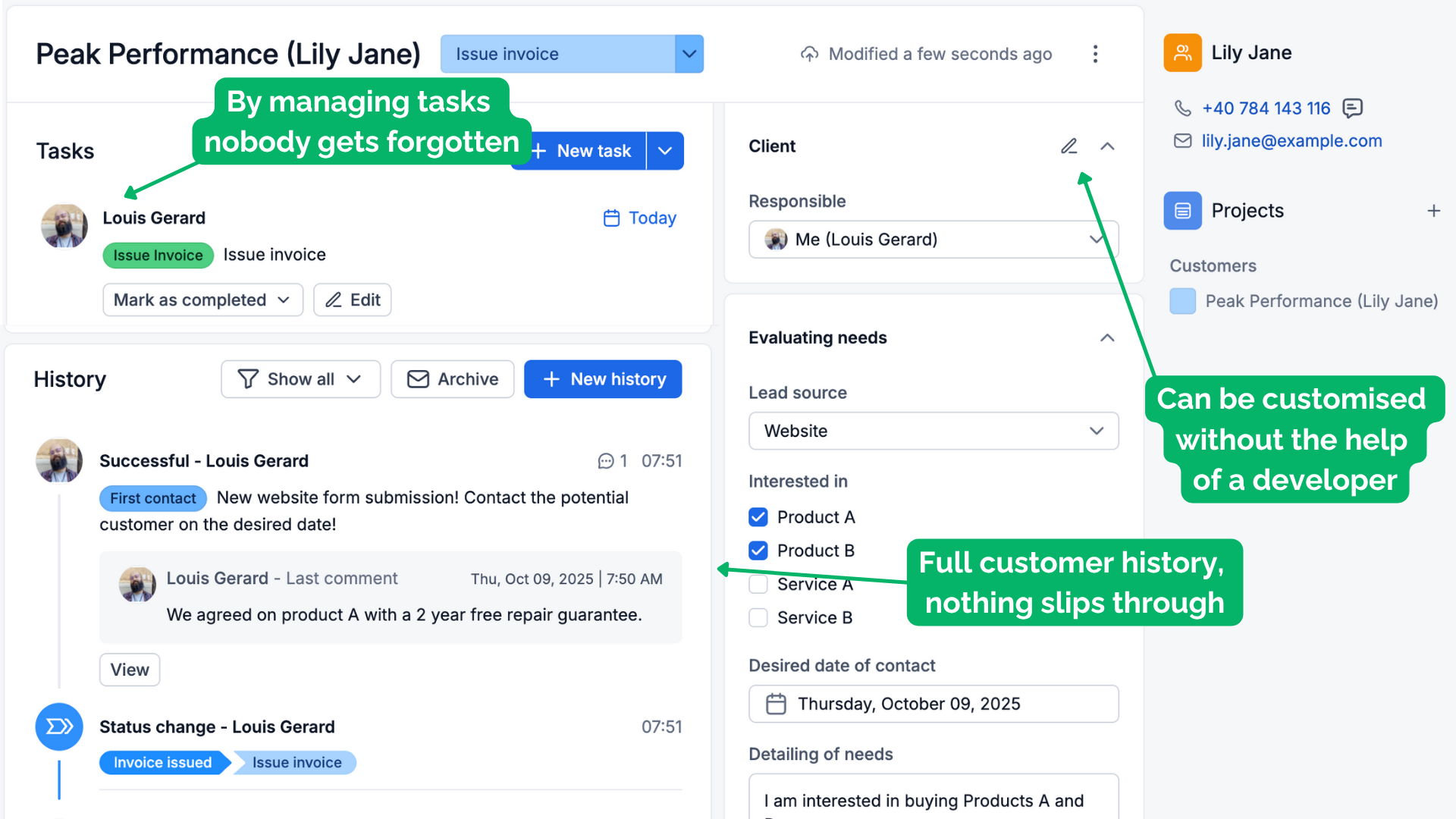The image size is (1456, 819).
Task: Click the View button under the last comment
Action: coord(129,670)
